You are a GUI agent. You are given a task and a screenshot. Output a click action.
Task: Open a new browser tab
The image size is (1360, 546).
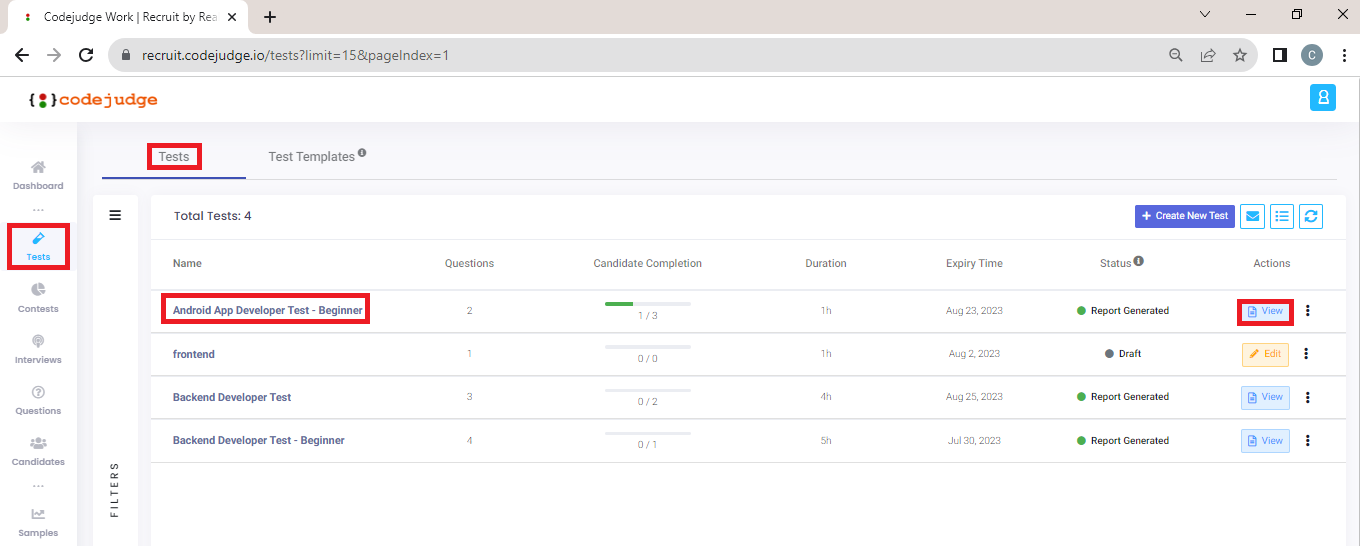point(270,17)
